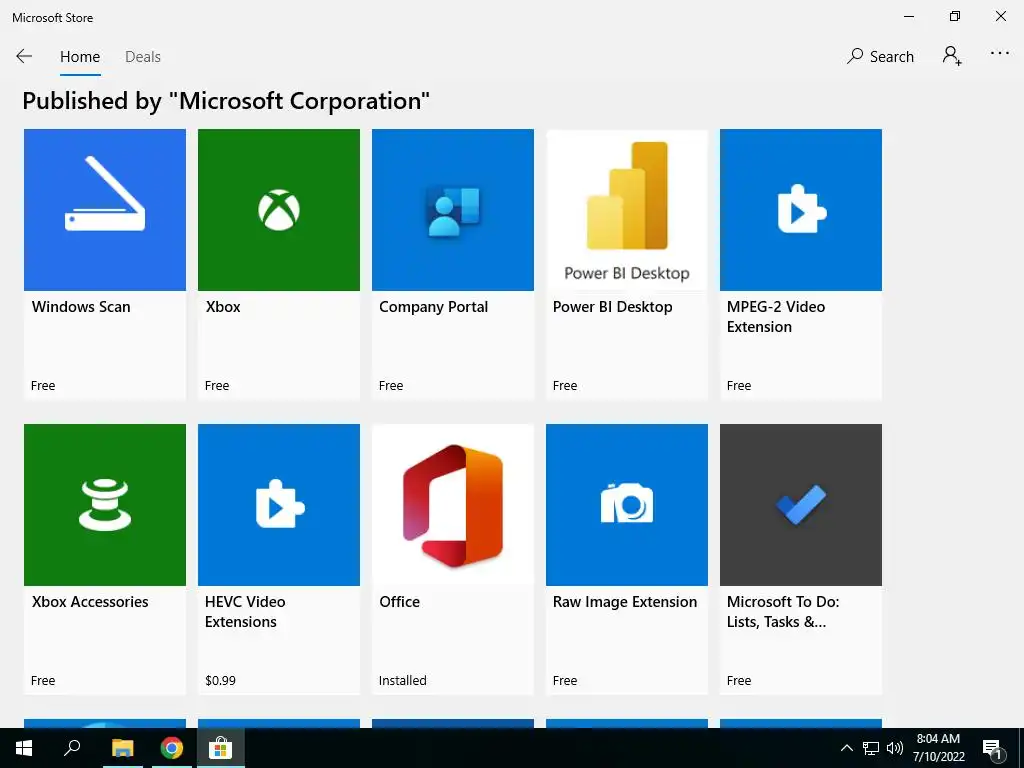Click the Microsoft To Do: Lists, Tasks title
The height and width of the screenshot is (768, 1024).
tap(783, 612)
